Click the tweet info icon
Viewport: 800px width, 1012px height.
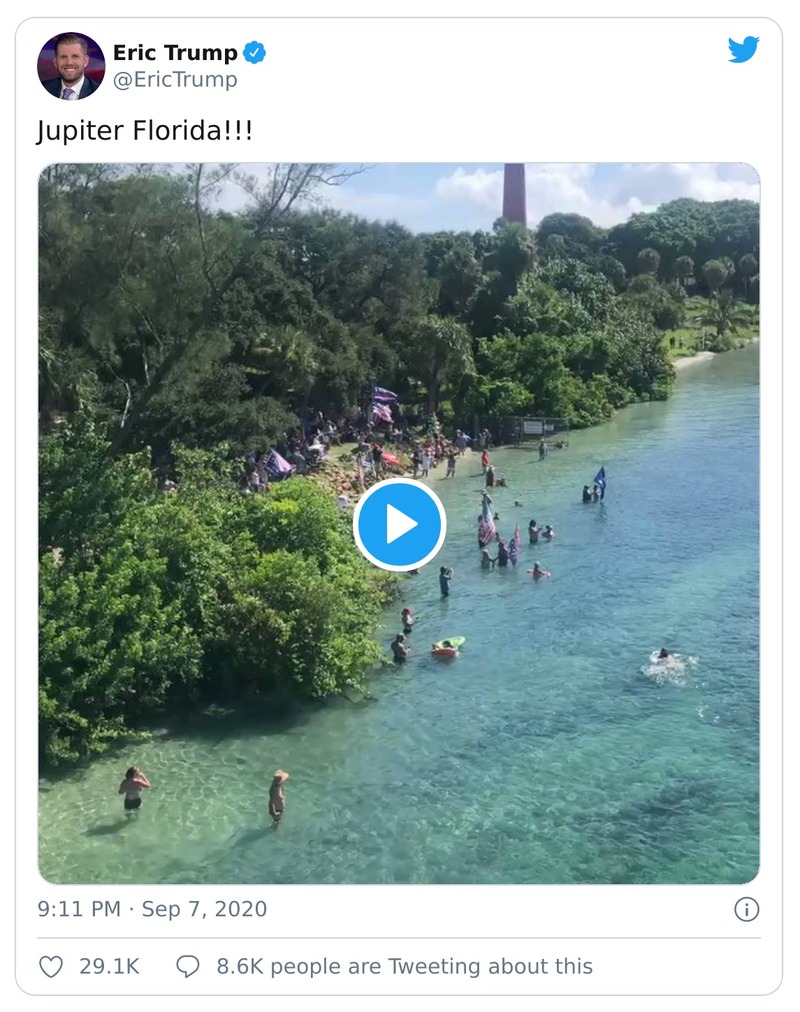746,909
